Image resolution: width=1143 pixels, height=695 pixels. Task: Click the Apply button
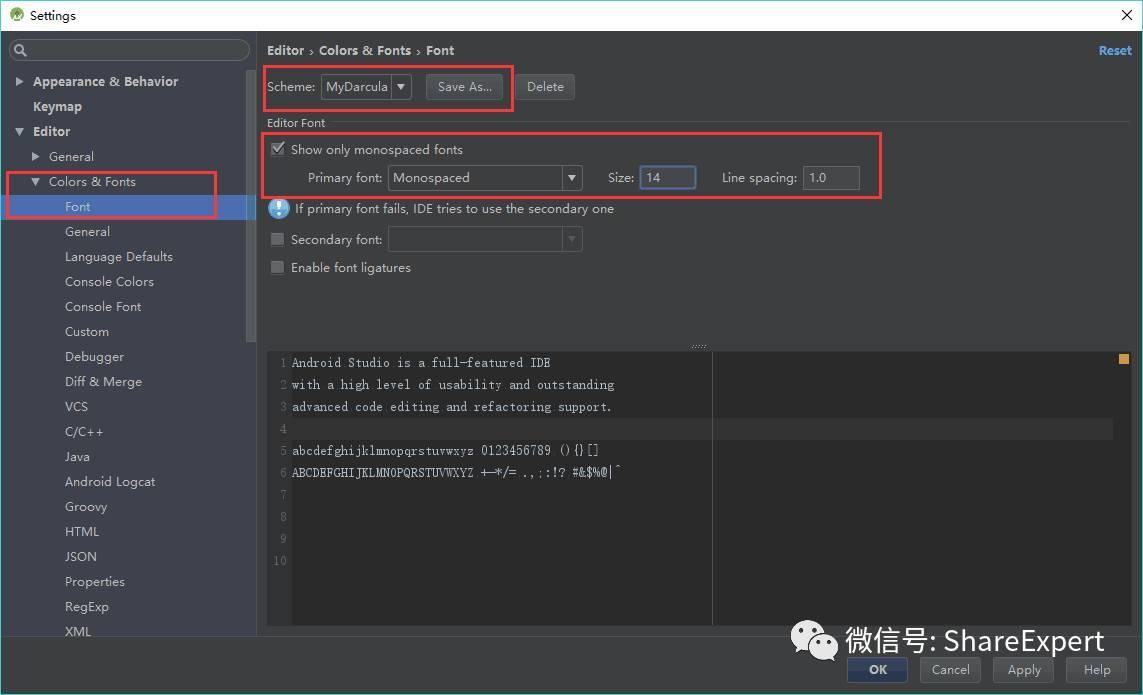1023,669
